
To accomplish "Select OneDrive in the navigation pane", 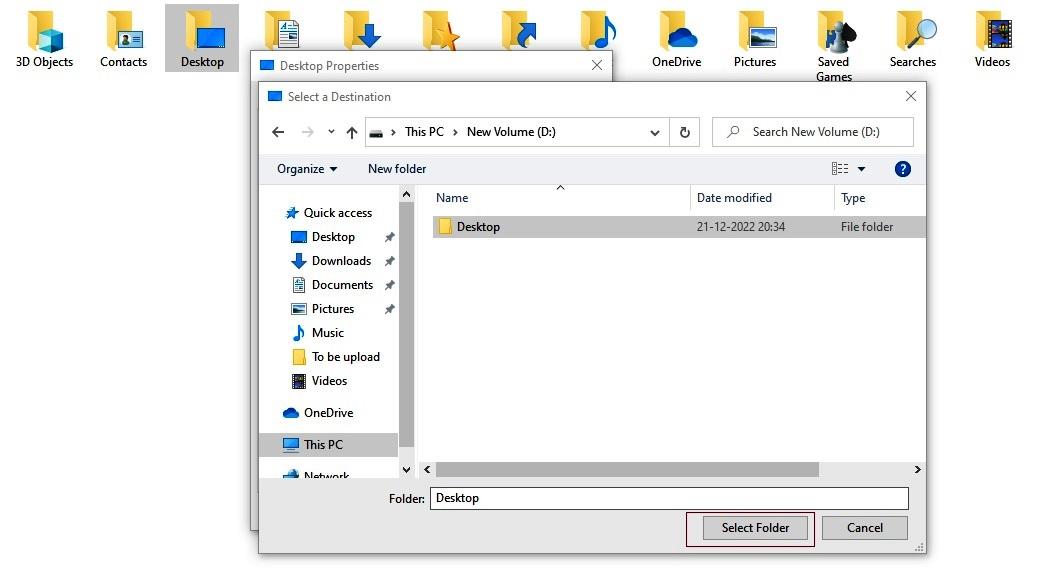I will pos(328,413).
